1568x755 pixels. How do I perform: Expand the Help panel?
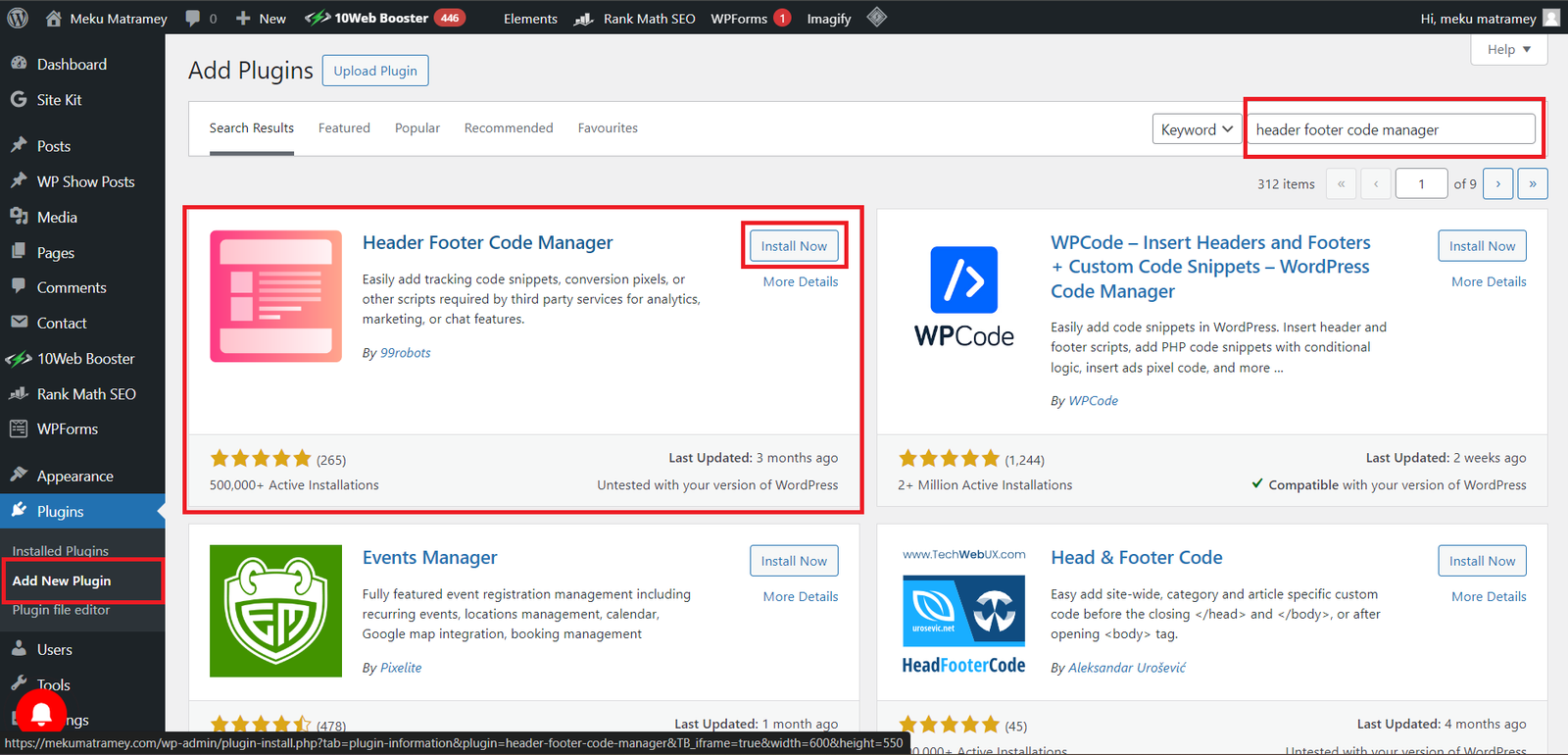(x=1508, y=49)
